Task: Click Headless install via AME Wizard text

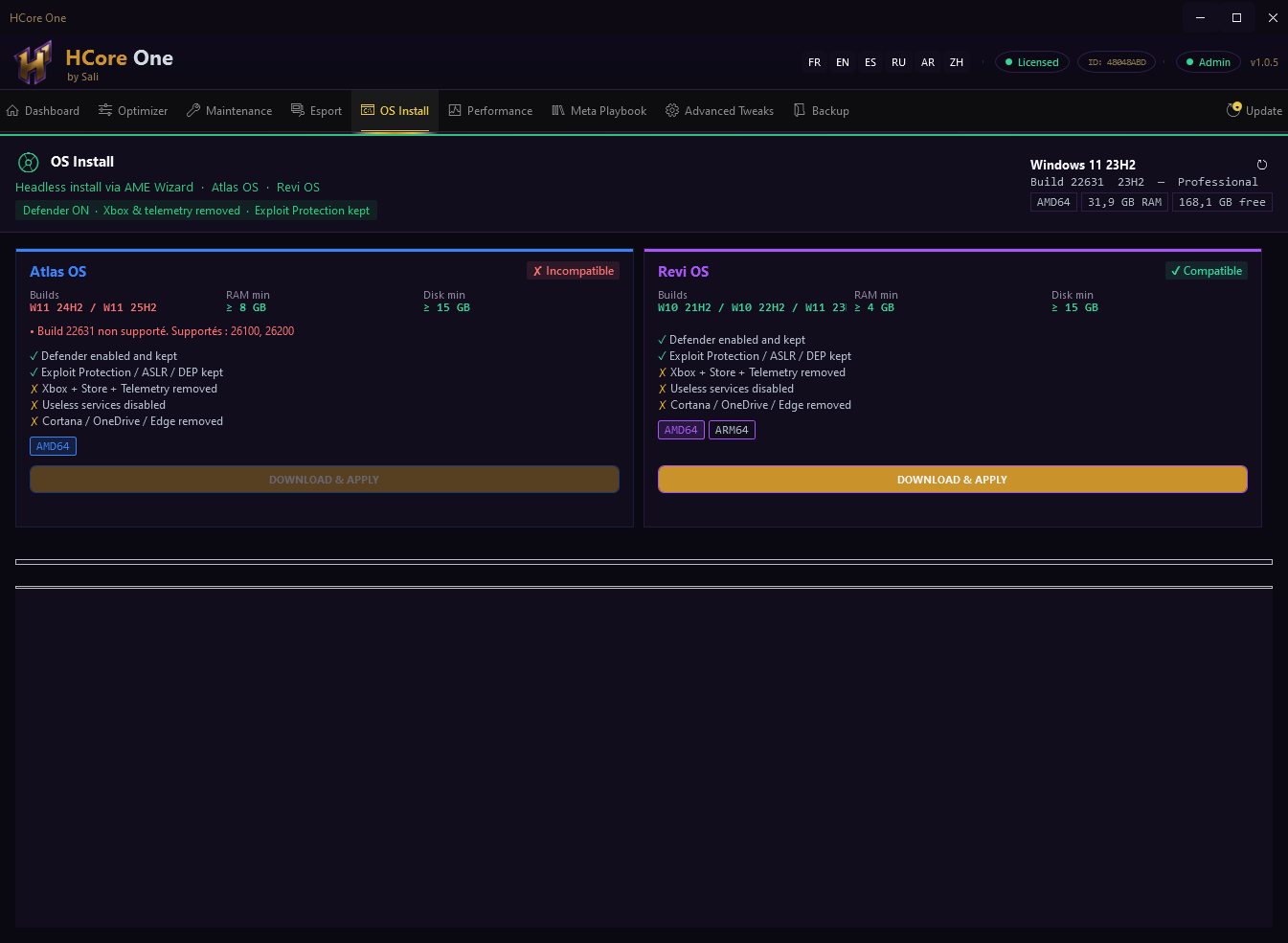Action: pyautogui.click(x=104, y=188)
